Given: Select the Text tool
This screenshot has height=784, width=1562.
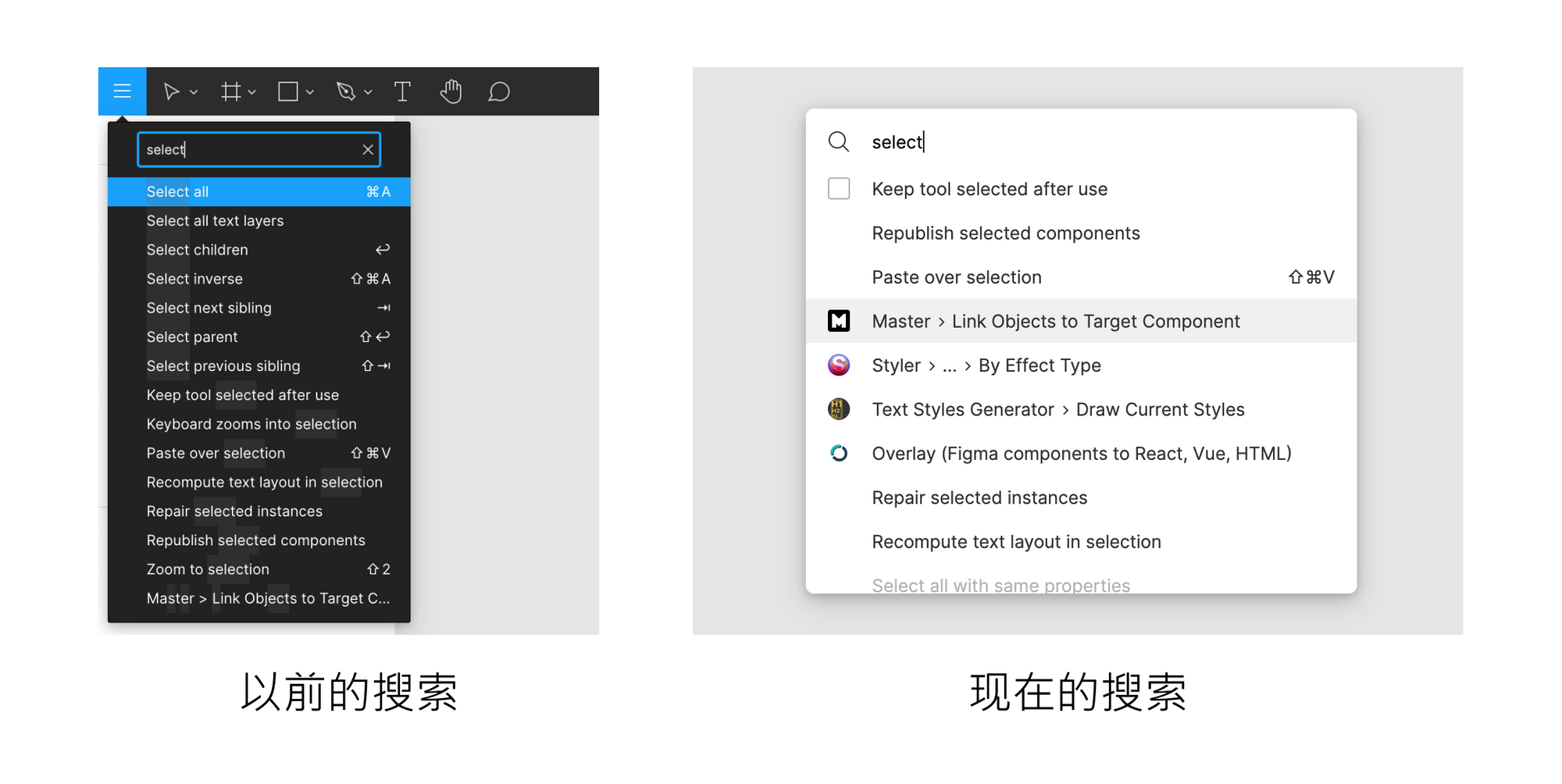Looking at the screenshot, I should (x=402, y=92).
